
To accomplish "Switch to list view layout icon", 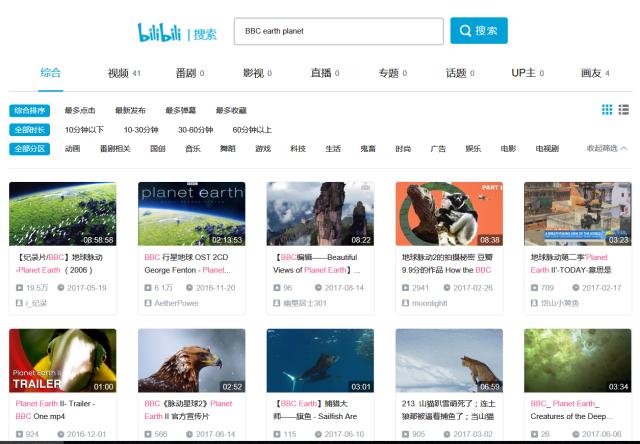I will click(624, 109).
